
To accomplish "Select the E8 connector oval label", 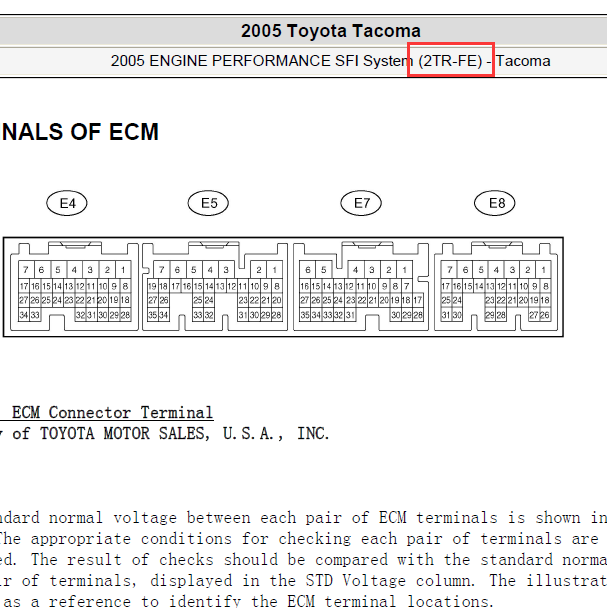I will coord(495,203).
